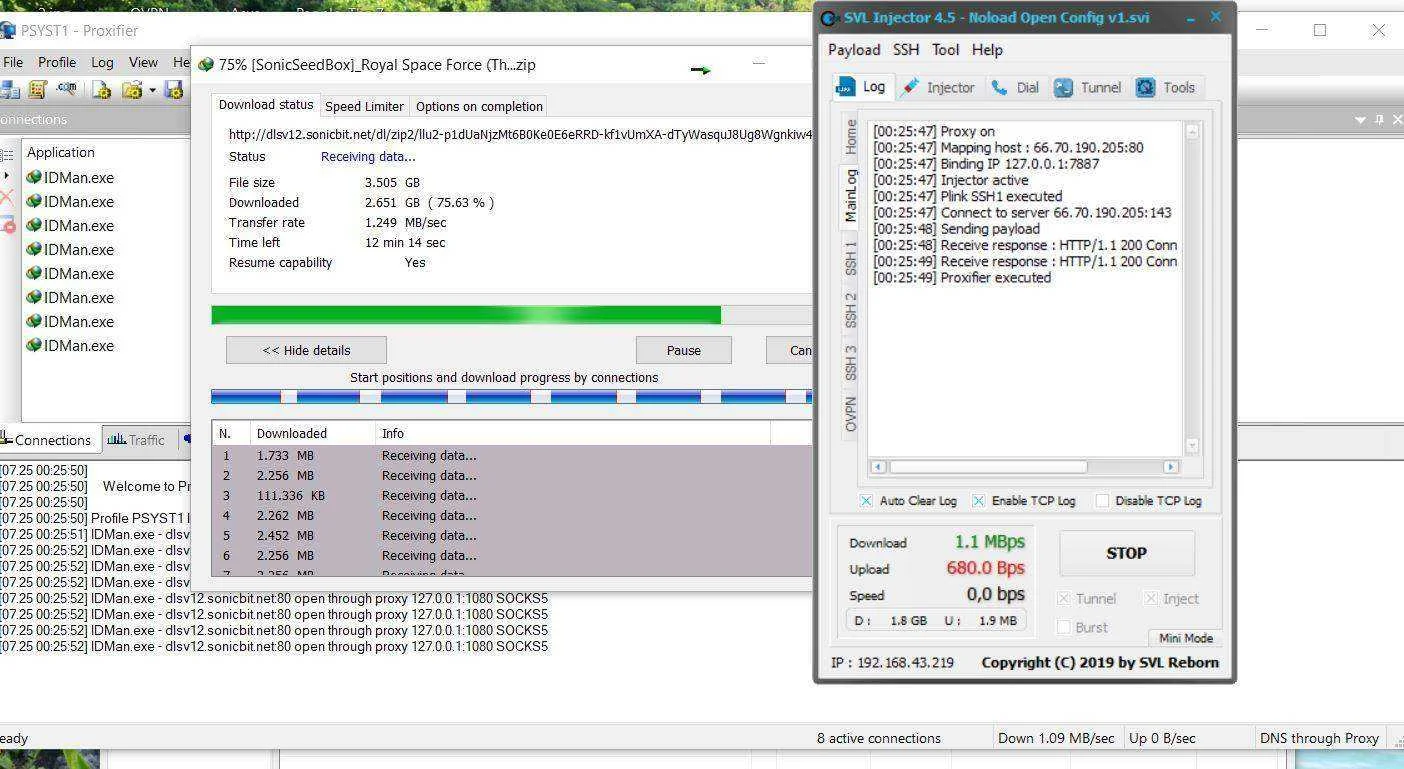Switch to the Injector tab
Viewport: 1404px width, 769px height.
pyautogui.click(x=939, y=87)
